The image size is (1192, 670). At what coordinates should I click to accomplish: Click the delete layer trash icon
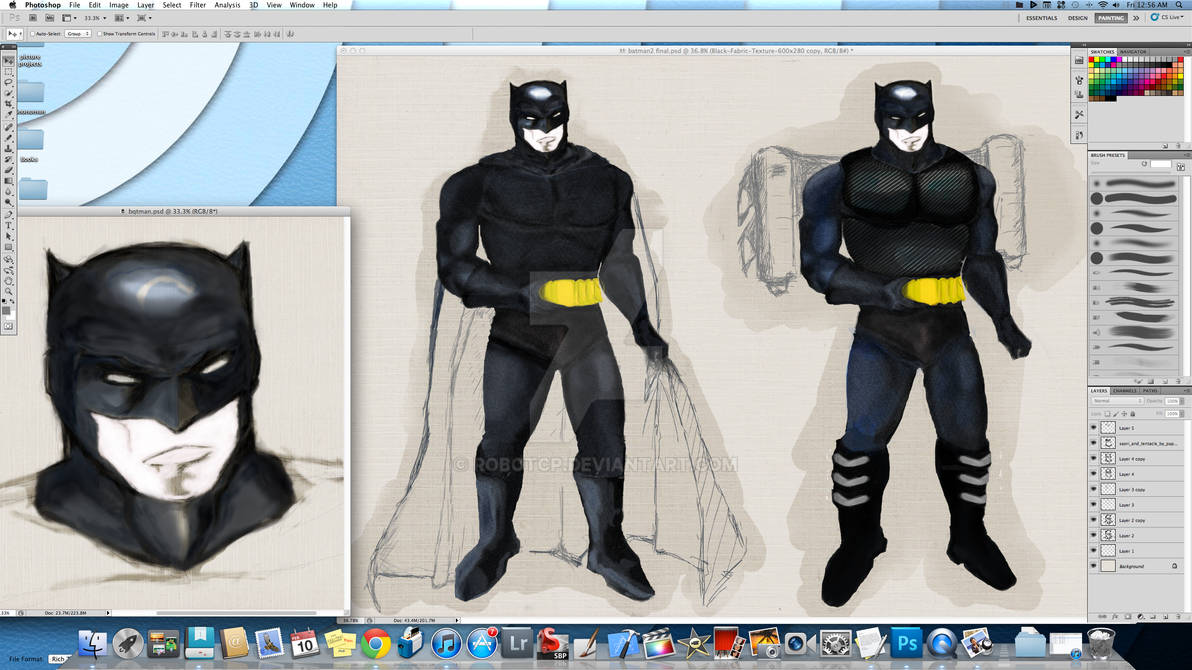(x=1178, y=617)
